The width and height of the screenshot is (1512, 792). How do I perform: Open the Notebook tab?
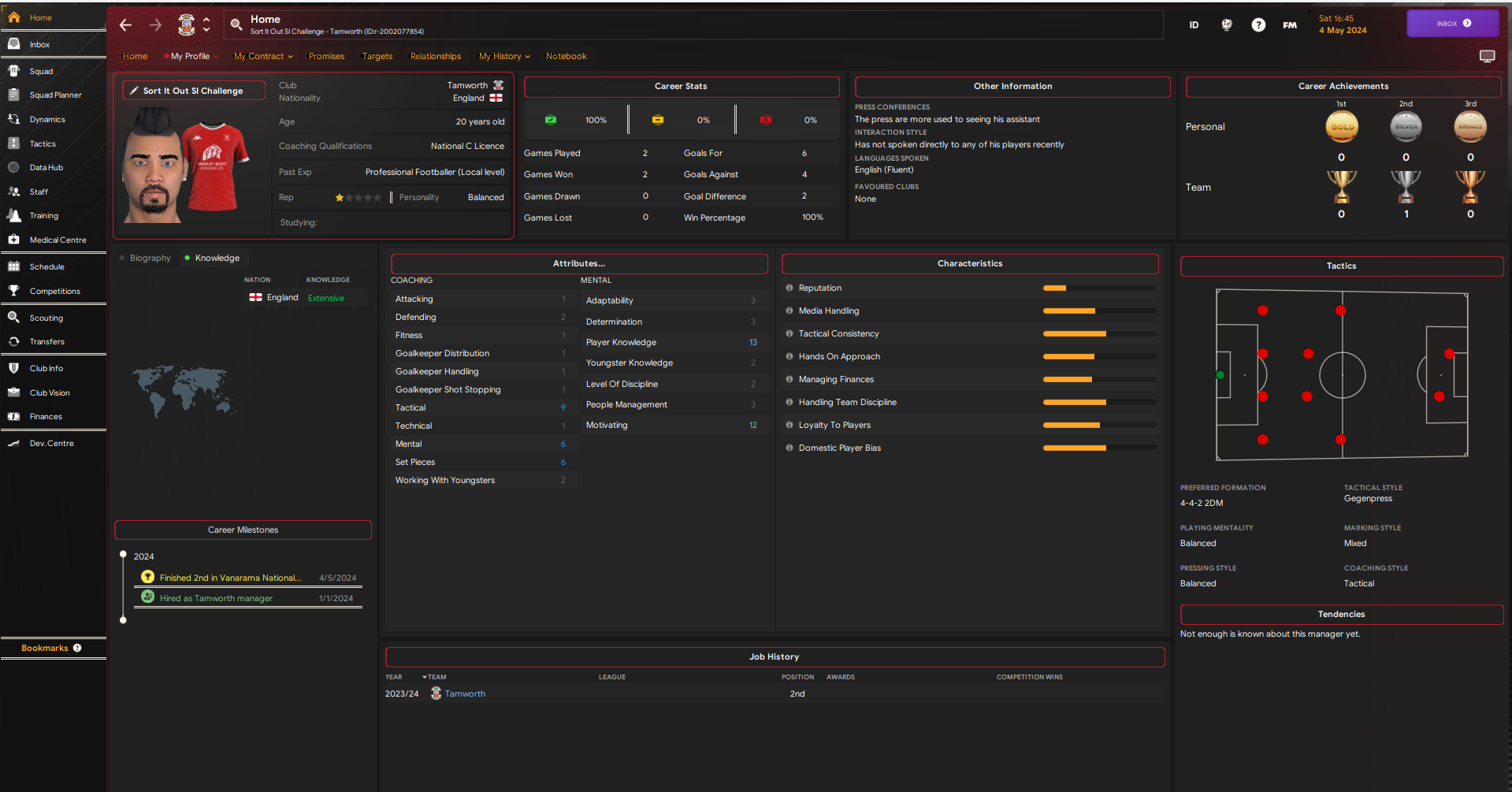(x=566, y=56)
